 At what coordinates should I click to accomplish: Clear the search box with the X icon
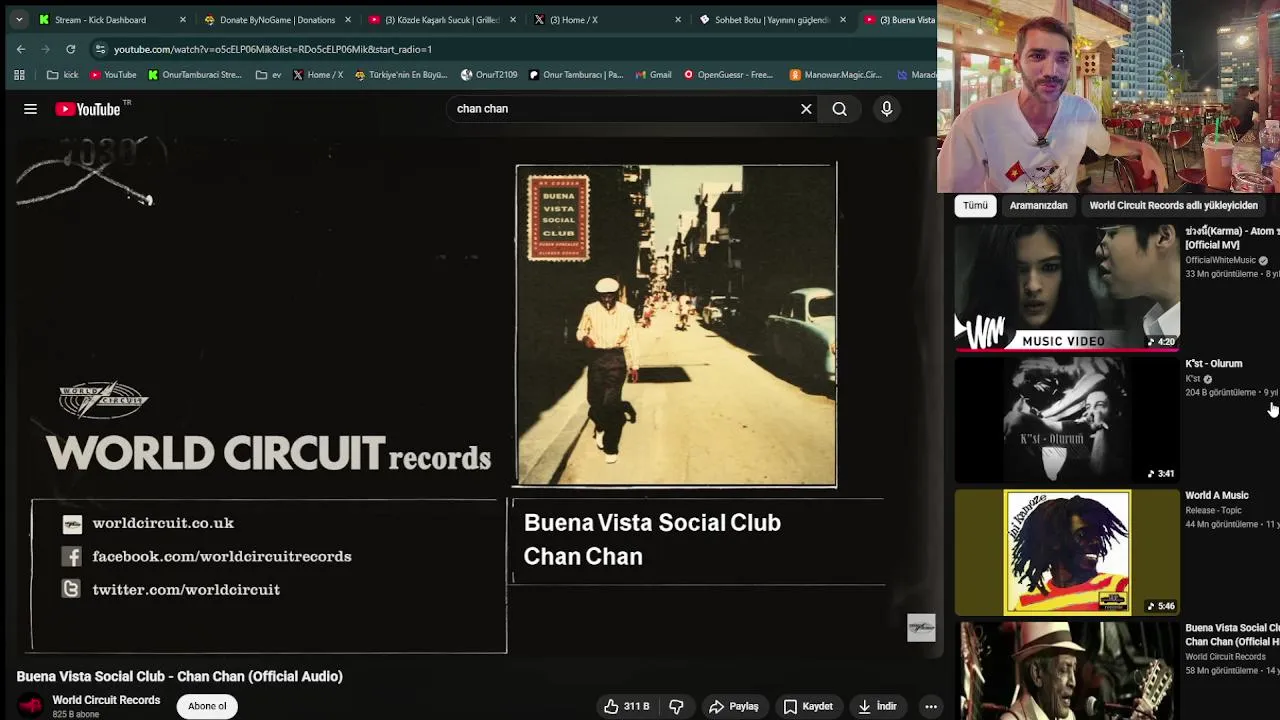[806, 109]
